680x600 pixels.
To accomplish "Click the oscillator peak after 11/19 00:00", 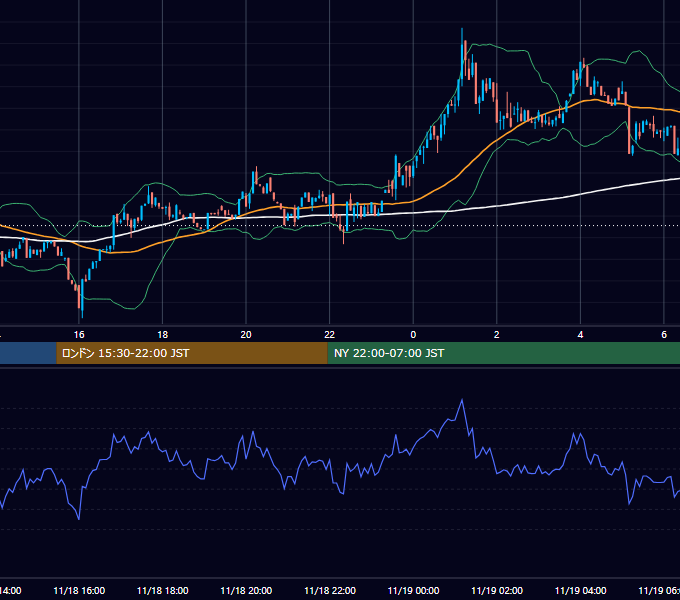I will tap(462, 400).
